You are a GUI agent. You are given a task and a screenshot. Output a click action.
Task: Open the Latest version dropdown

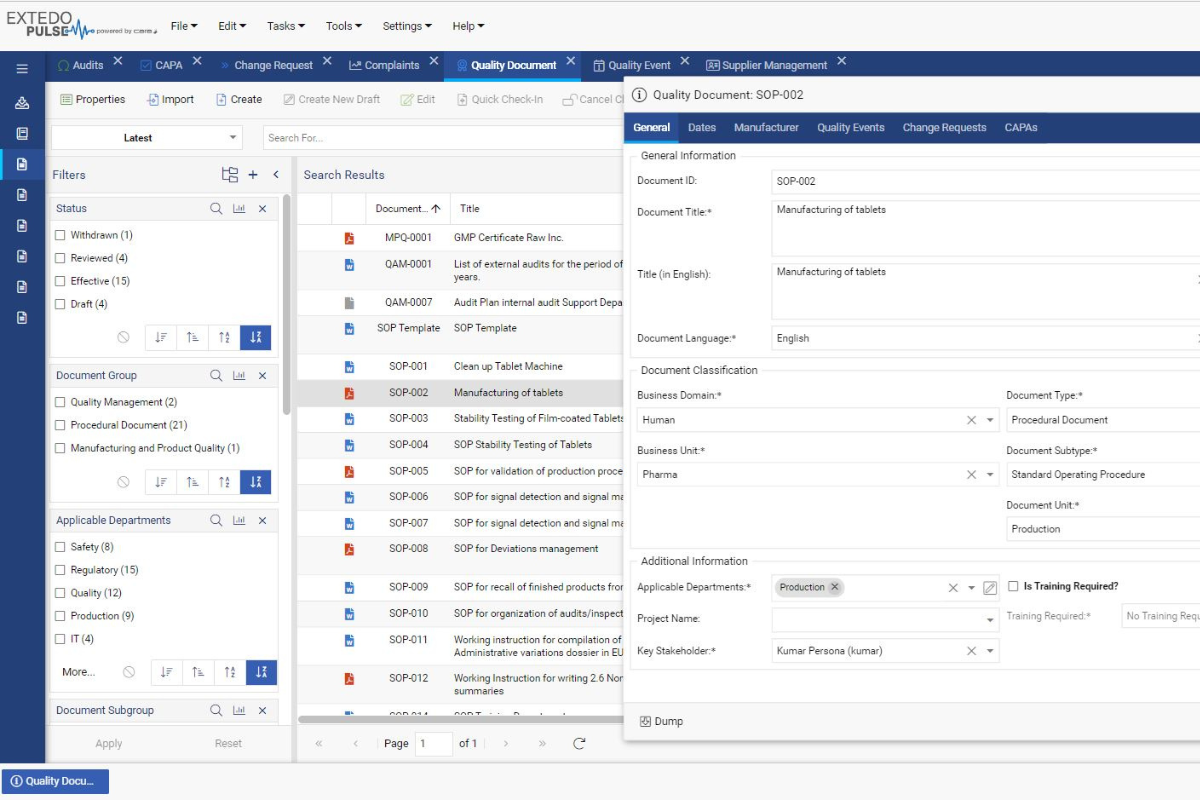coord(147,138)
